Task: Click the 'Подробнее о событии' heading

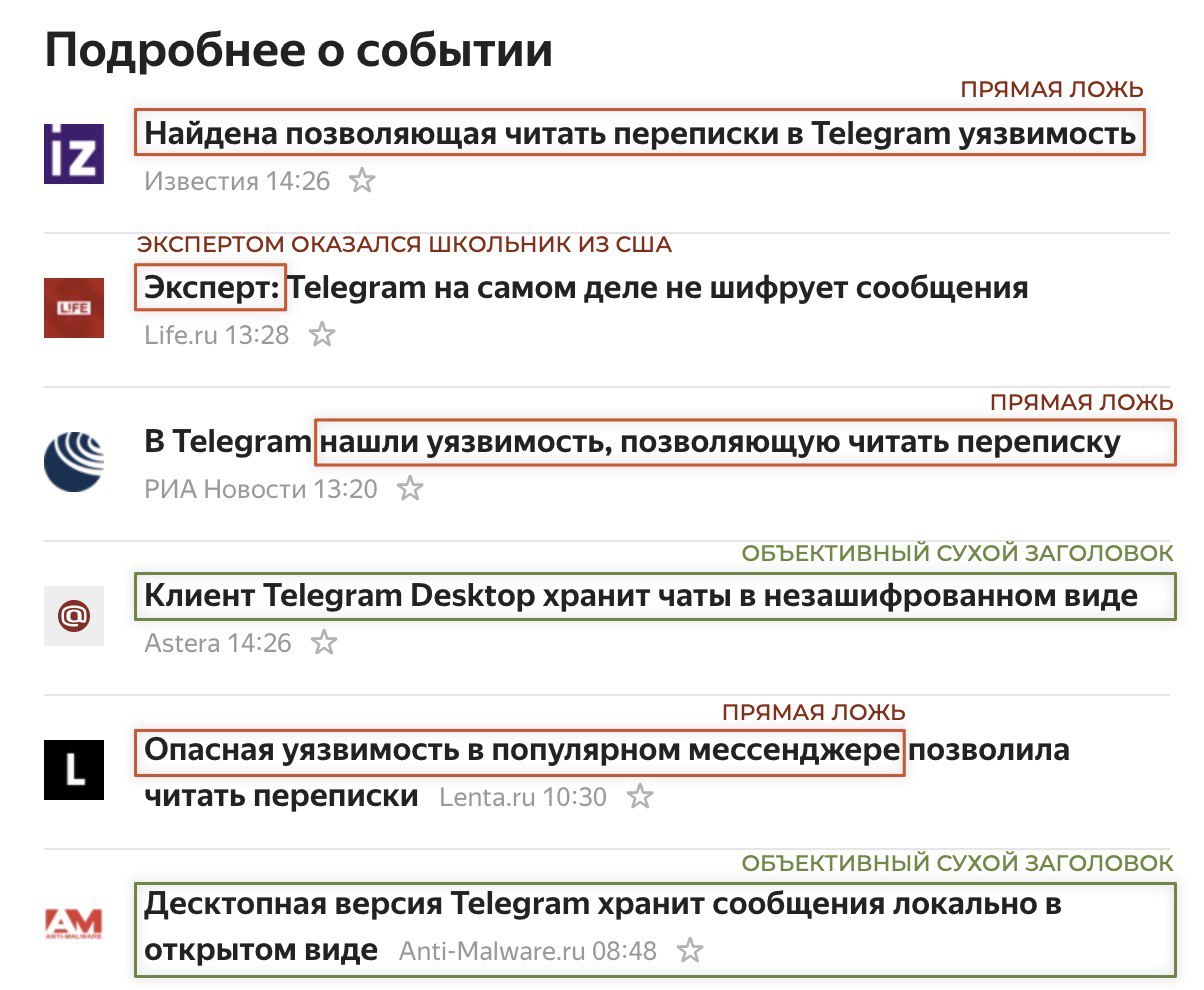Action: pos(298,50)
